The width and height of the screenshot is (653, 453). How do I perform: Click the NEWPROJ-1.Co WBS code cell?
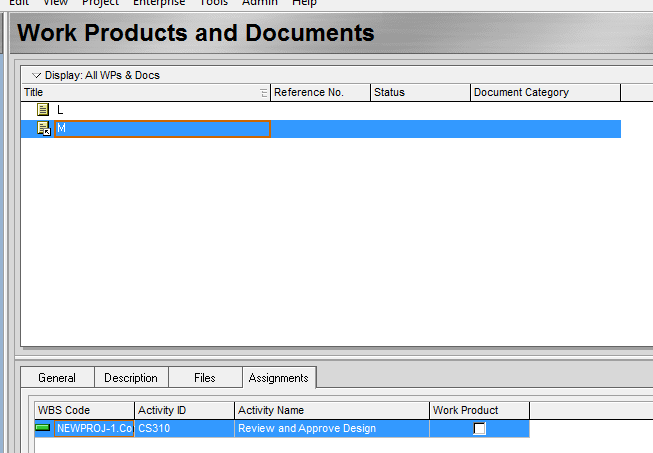coord(94,428)
